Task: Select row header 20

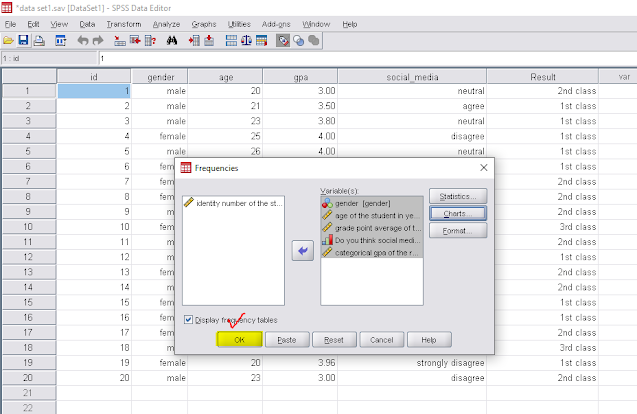Action: point(29,378)
